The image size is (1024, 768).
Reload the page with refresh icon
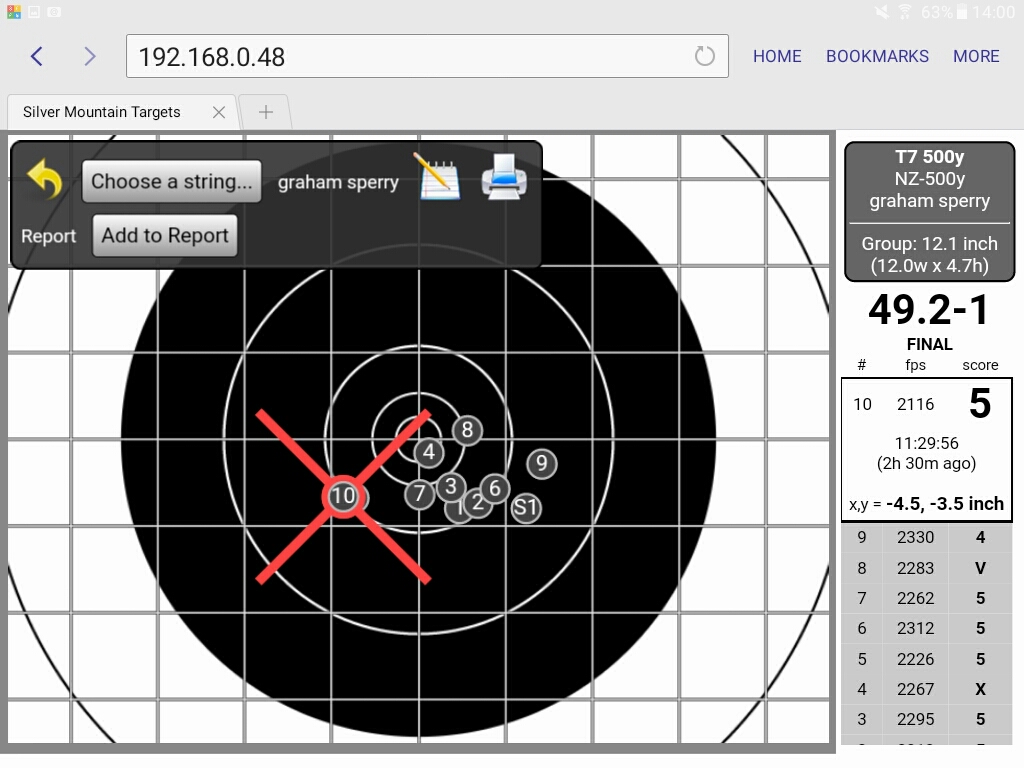pos(705,56)
